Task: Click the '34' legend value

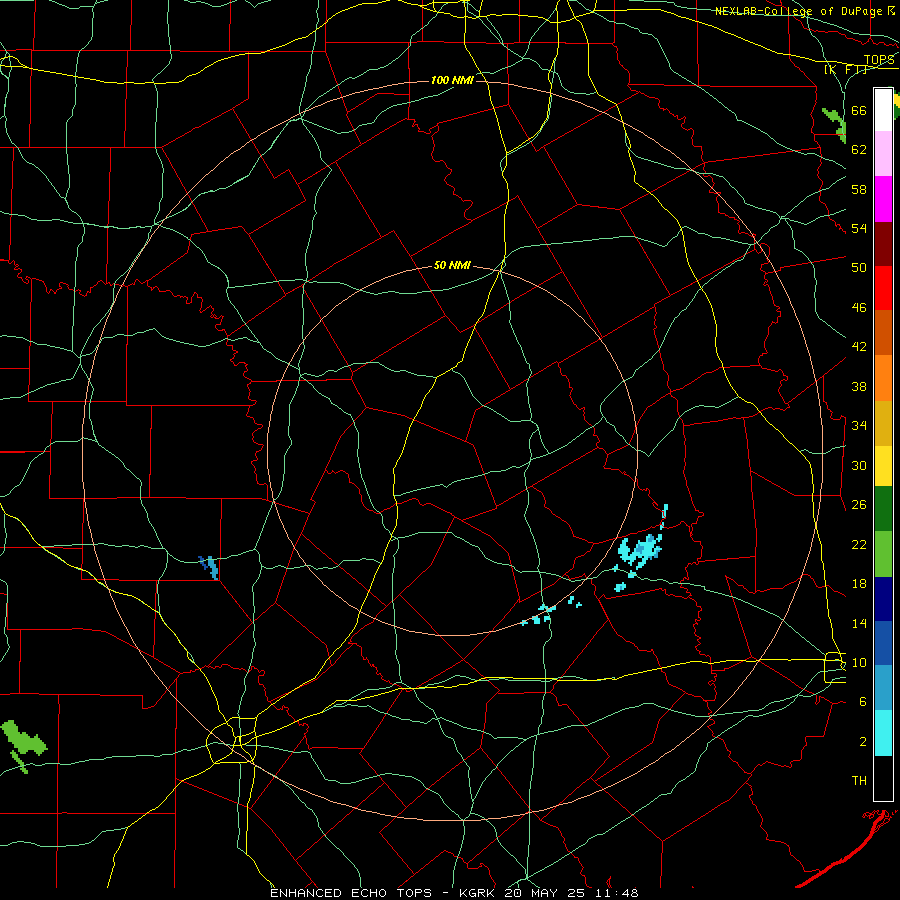Action: pyautogui.click(x=859, y=426)
